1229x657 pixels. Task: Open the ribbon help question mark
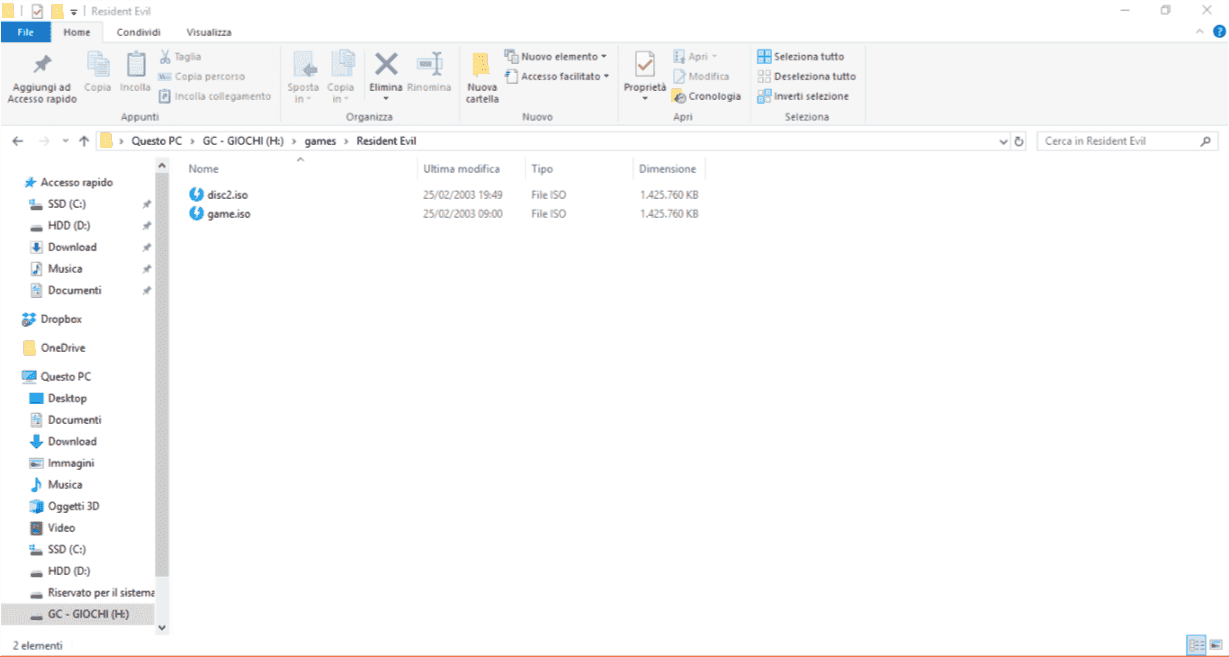pos(1219,33)
